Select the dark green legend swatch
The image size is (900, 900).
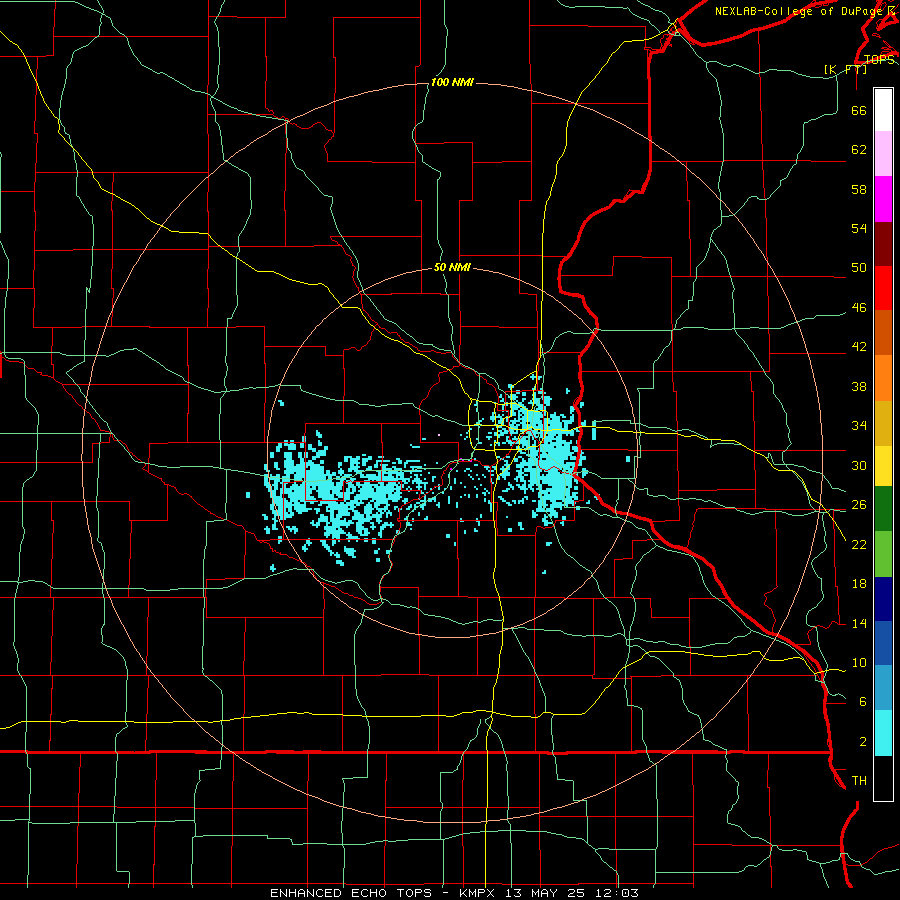(x=883, y=509)
